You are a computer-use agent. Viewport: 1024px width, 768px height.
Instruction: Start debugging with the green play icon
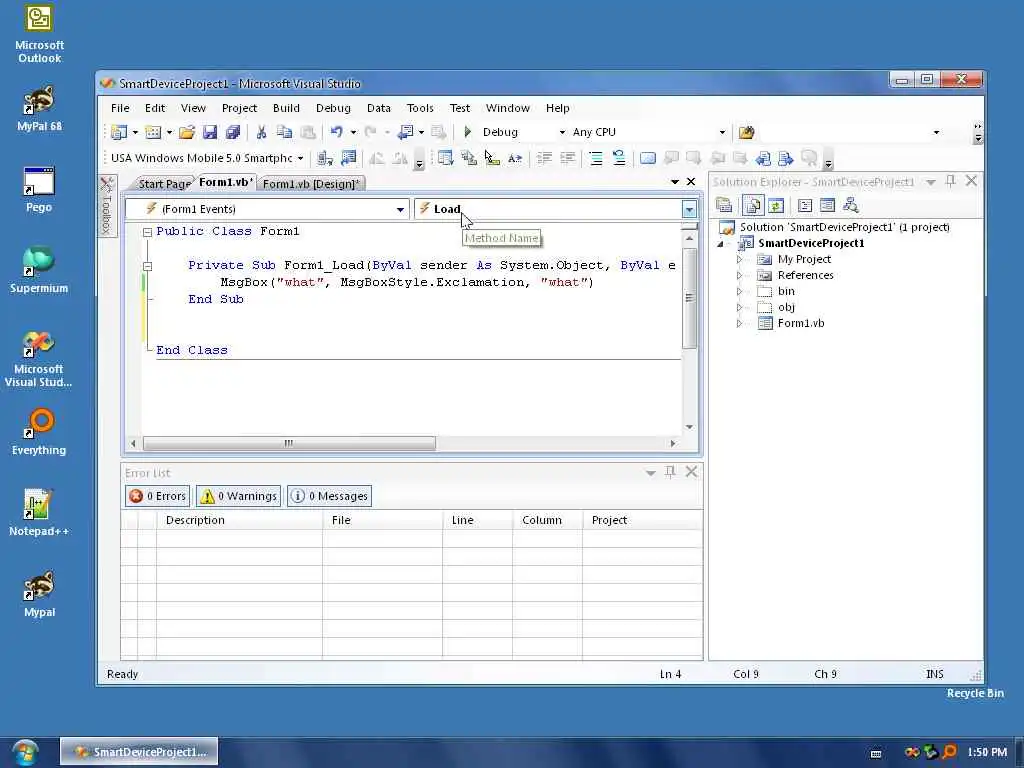(x=468, y=132)
